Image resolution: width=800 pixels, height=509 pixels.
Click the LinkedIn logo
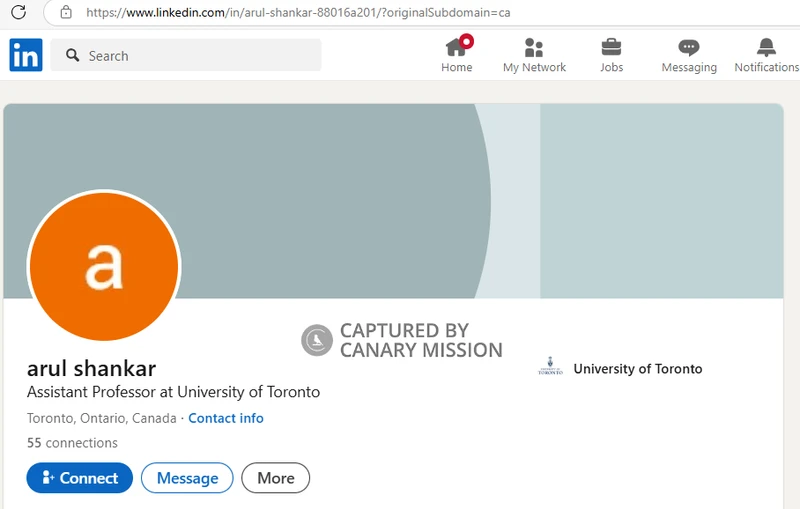tap(26, 55)
